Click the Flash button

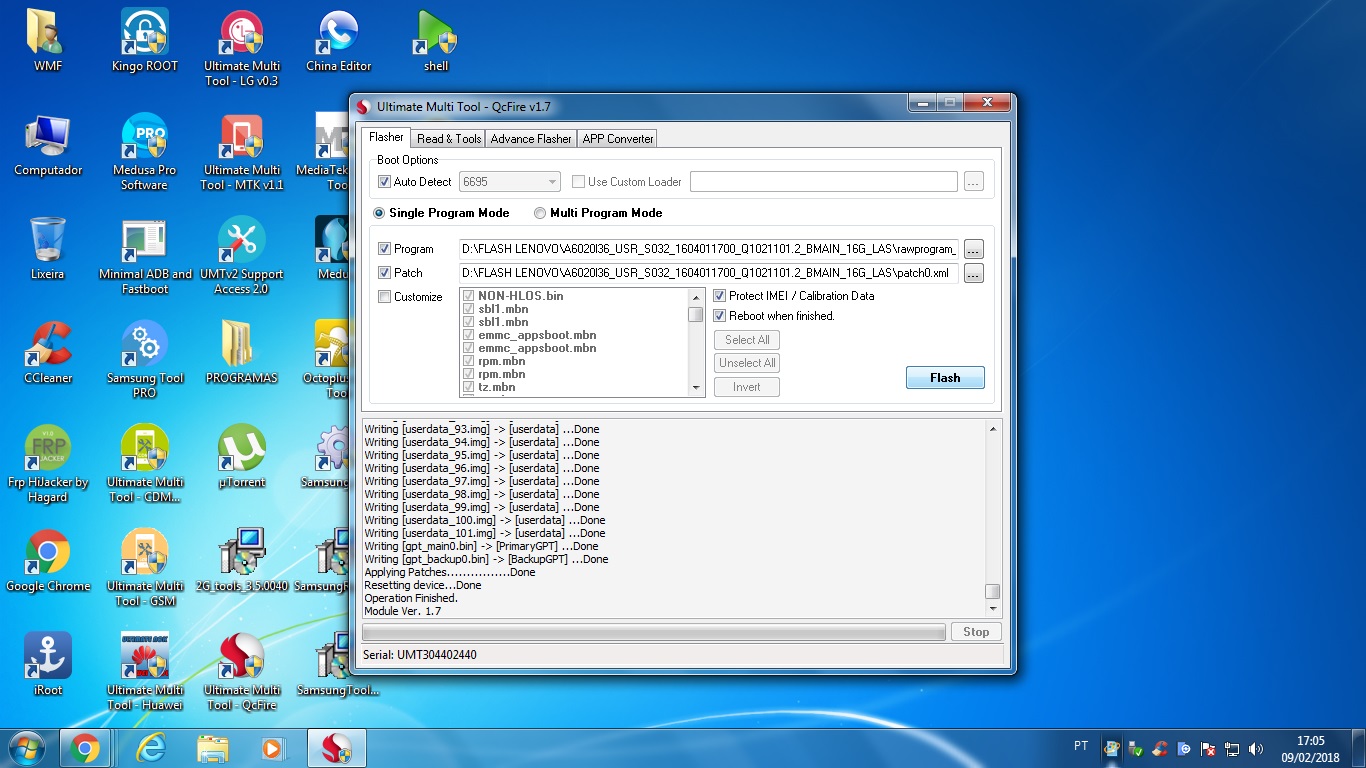(x=945, y=378)
